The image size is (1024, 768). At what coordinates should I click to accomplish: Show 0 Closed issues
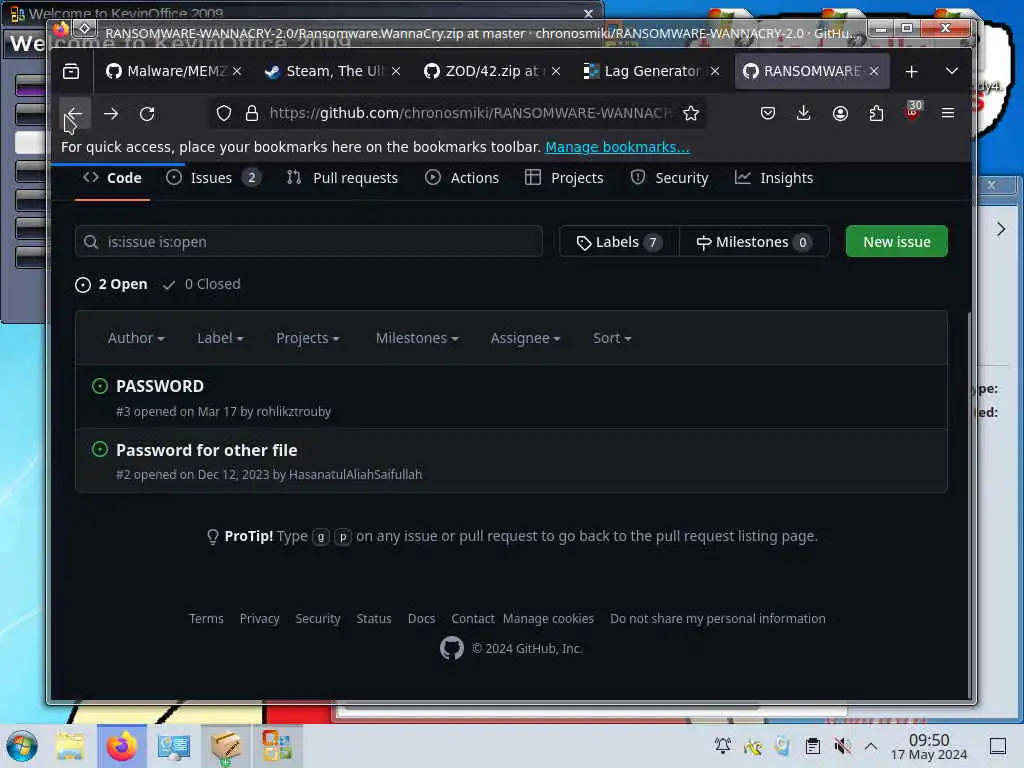(202, 284)
